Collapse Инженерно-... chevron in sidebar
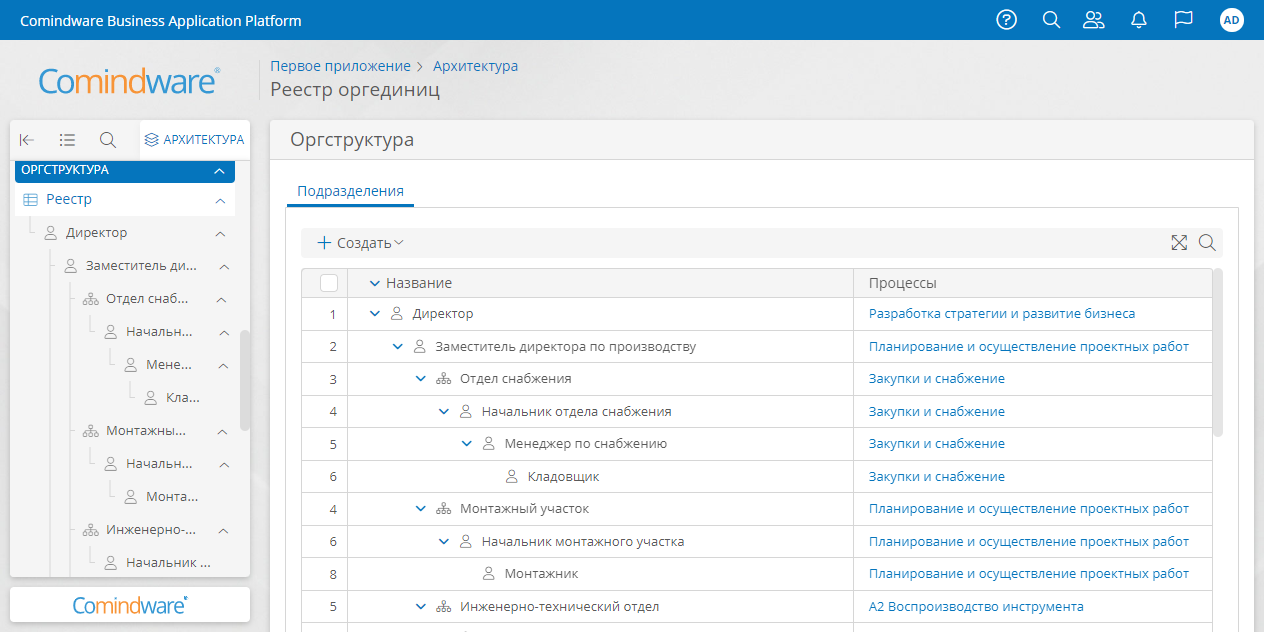This screenshot has height=632, width=1264. click(x=224, y=531)
